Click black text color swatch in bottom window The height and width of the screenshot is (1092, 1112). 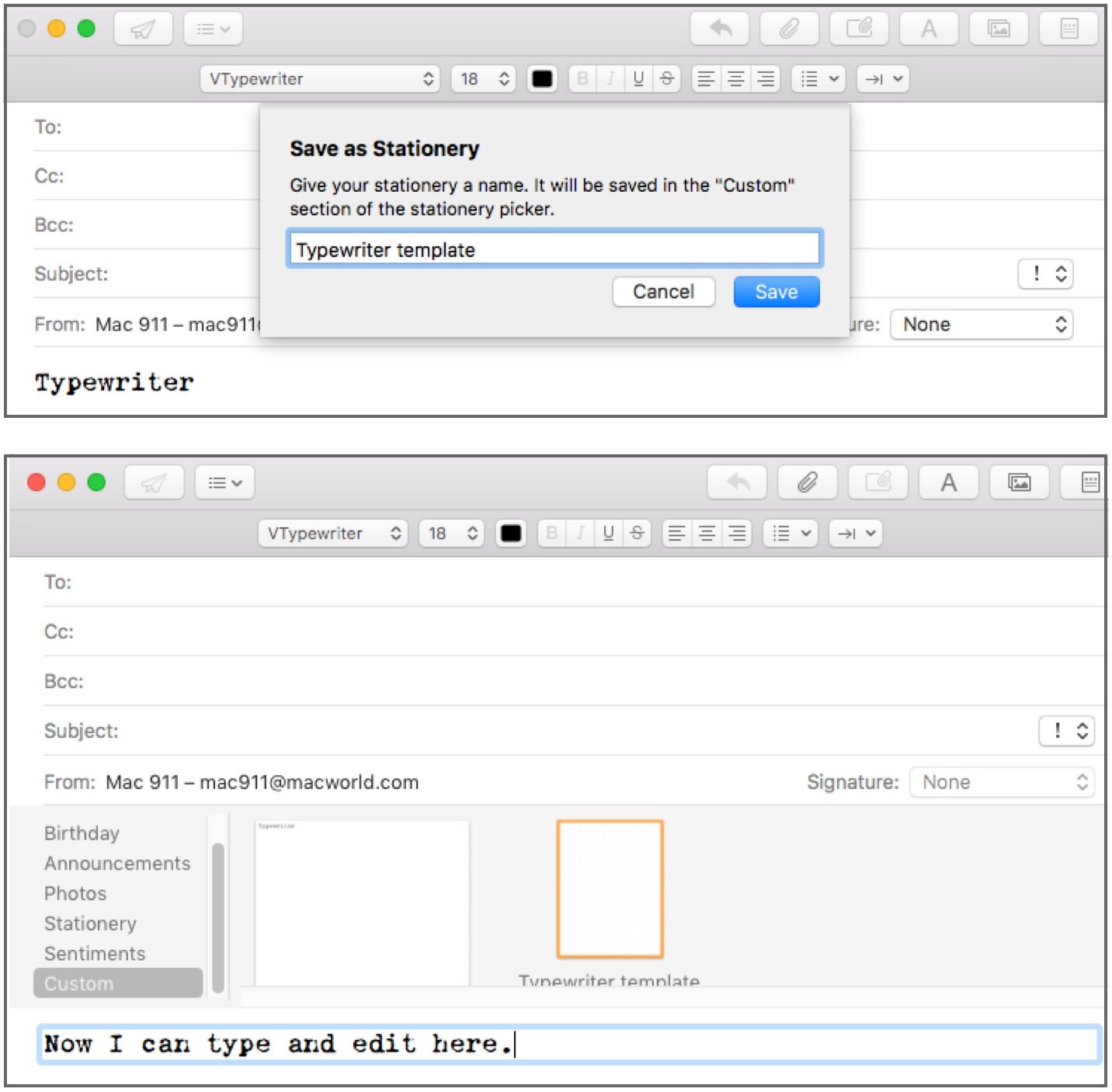511,534
